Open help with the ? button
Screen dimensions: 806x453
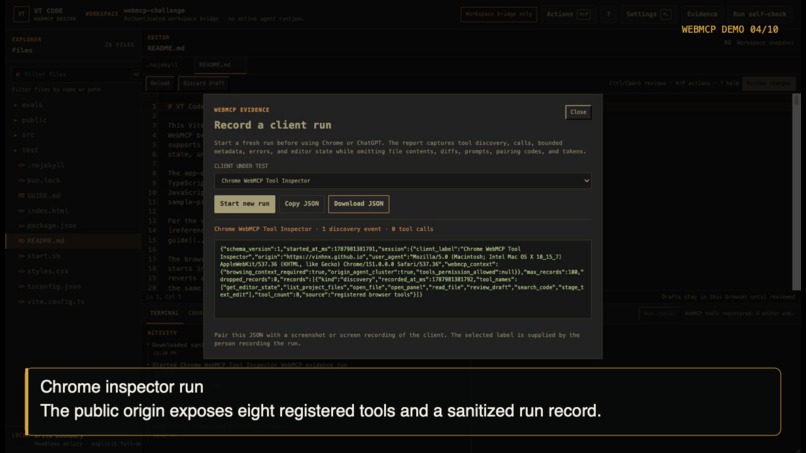(x=608, y=14)
